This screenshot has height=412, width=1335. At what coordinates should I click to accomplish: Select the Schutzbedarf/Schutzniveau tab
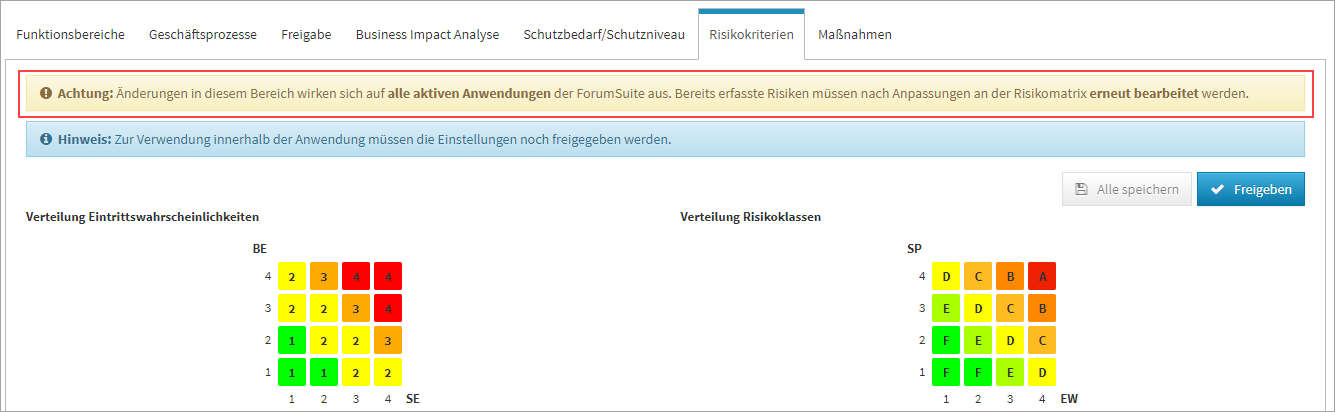604,34
